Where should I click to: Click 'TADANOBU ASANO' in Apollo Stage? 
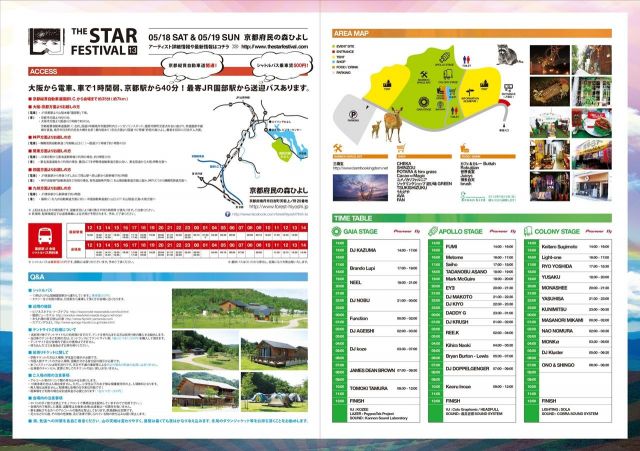466,271
